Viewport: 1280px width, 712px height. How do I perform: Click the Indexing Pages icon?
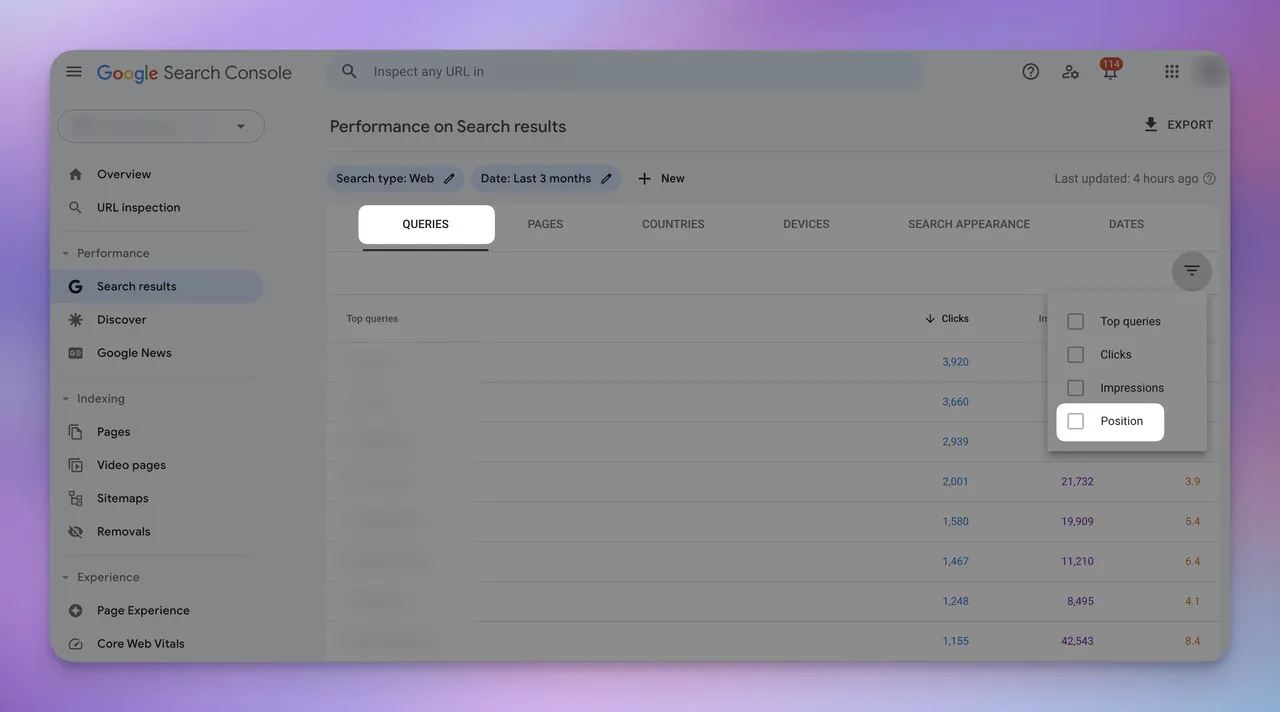(x=75, y=432)
